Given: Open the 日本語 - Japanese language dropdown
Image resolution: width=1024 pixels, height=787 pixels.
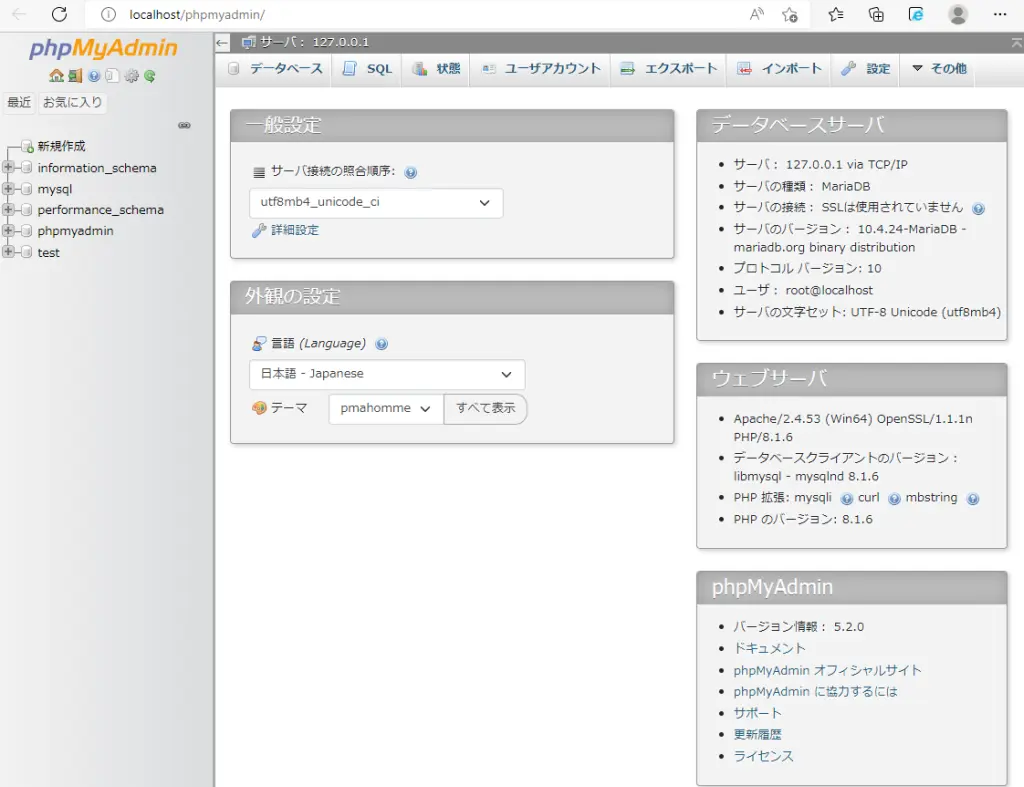Looking at the screenshot, I should click(387, 374).
